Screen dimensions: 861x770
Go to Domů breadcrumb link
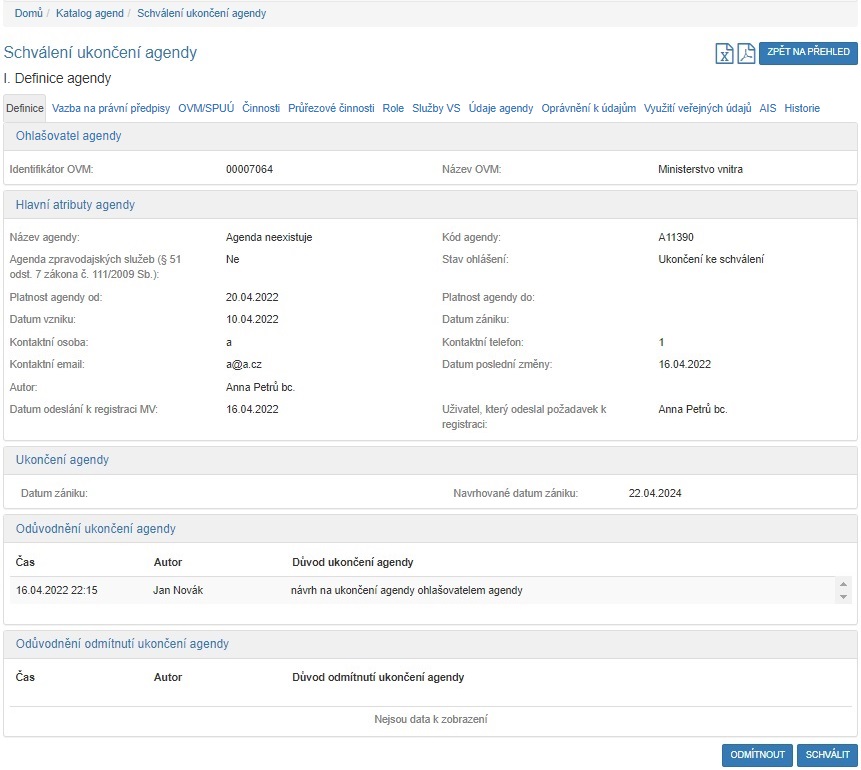(28, 14)
